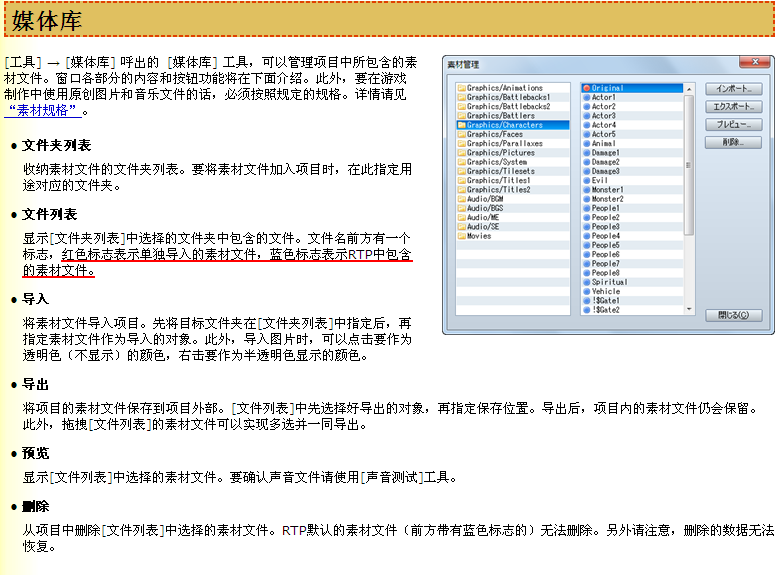Screen dimensions: 779x575
Task: Click the Graphics/Pictures folder icon
Action: pyautogui.click(x=461, y=153)
